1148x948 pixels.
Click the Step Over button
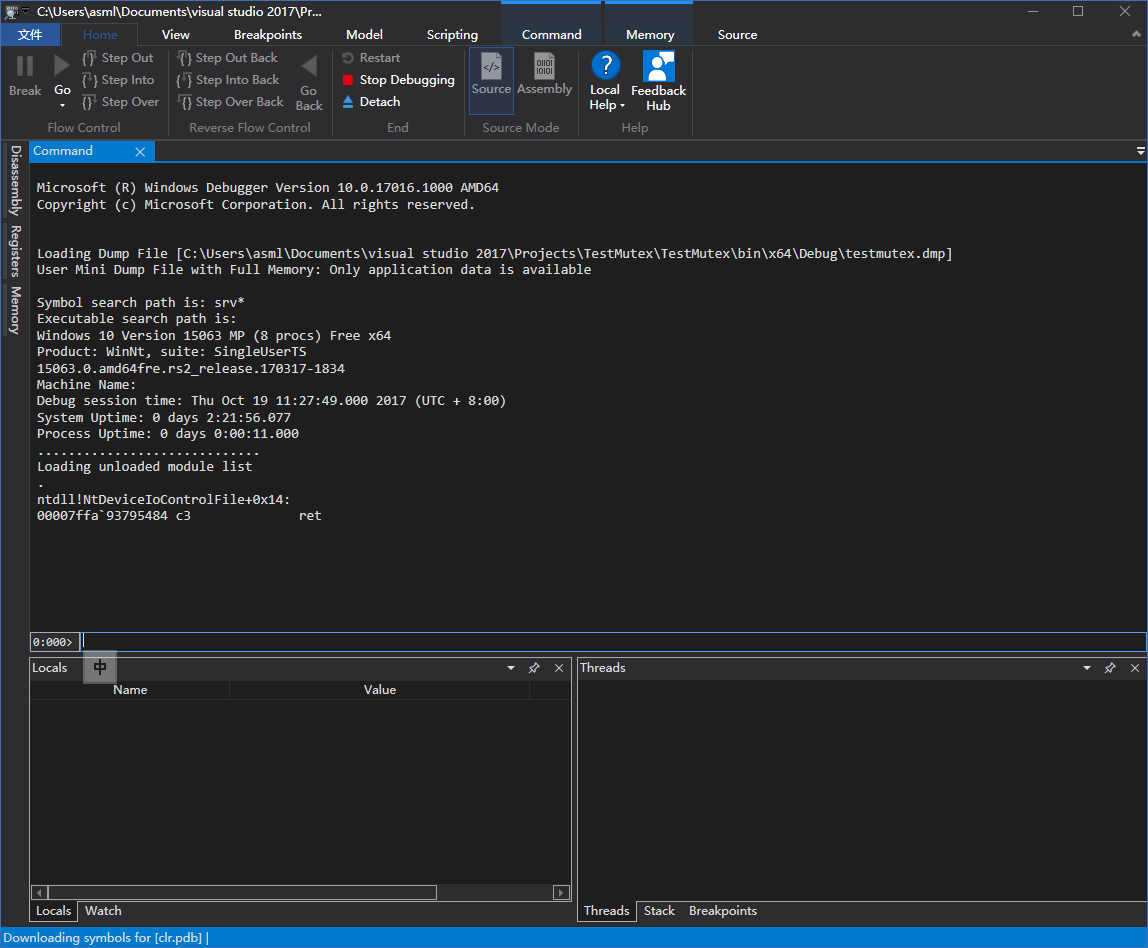click(121, 102)
